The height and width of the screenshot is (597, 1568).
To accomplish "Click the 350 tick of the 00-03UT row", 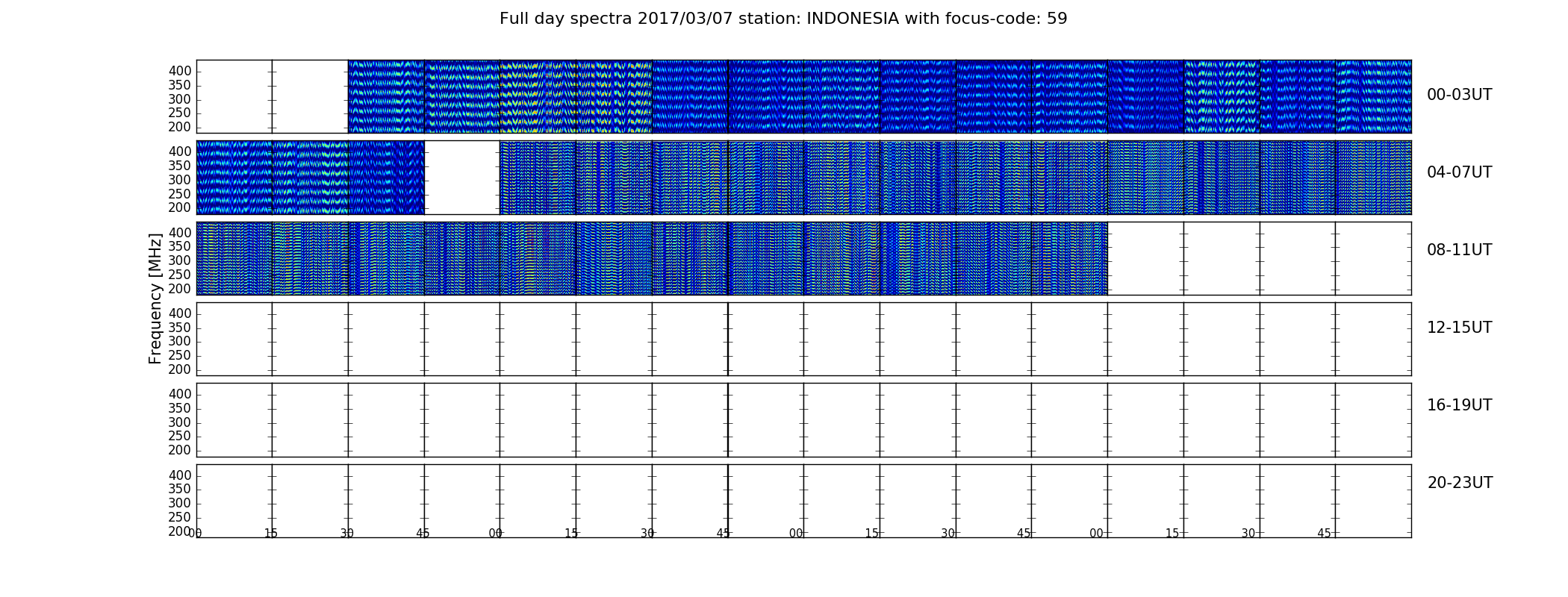I will [x=180, y=86].
